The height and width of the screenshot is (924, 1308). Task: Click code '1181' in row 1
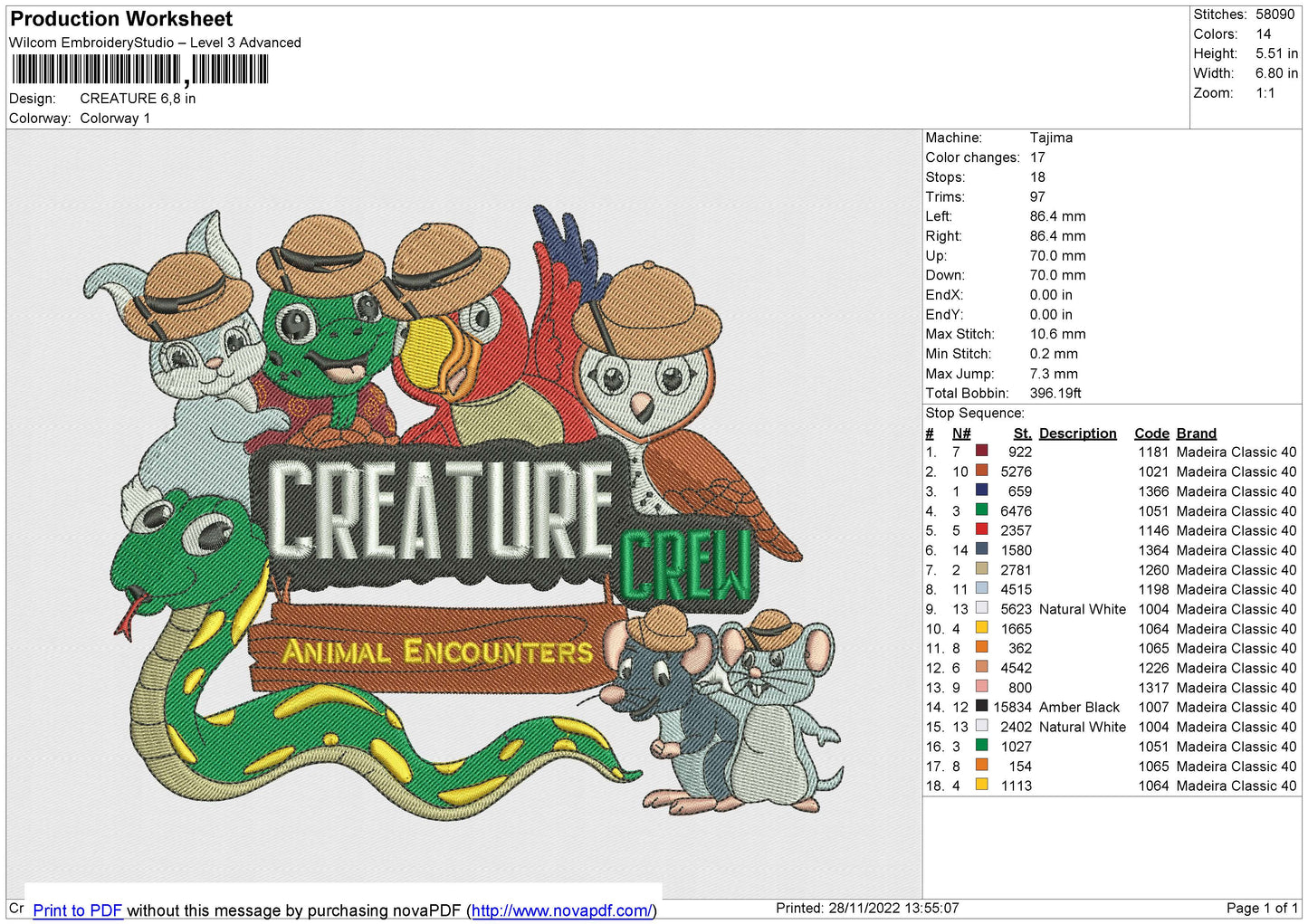[1153, 452]
